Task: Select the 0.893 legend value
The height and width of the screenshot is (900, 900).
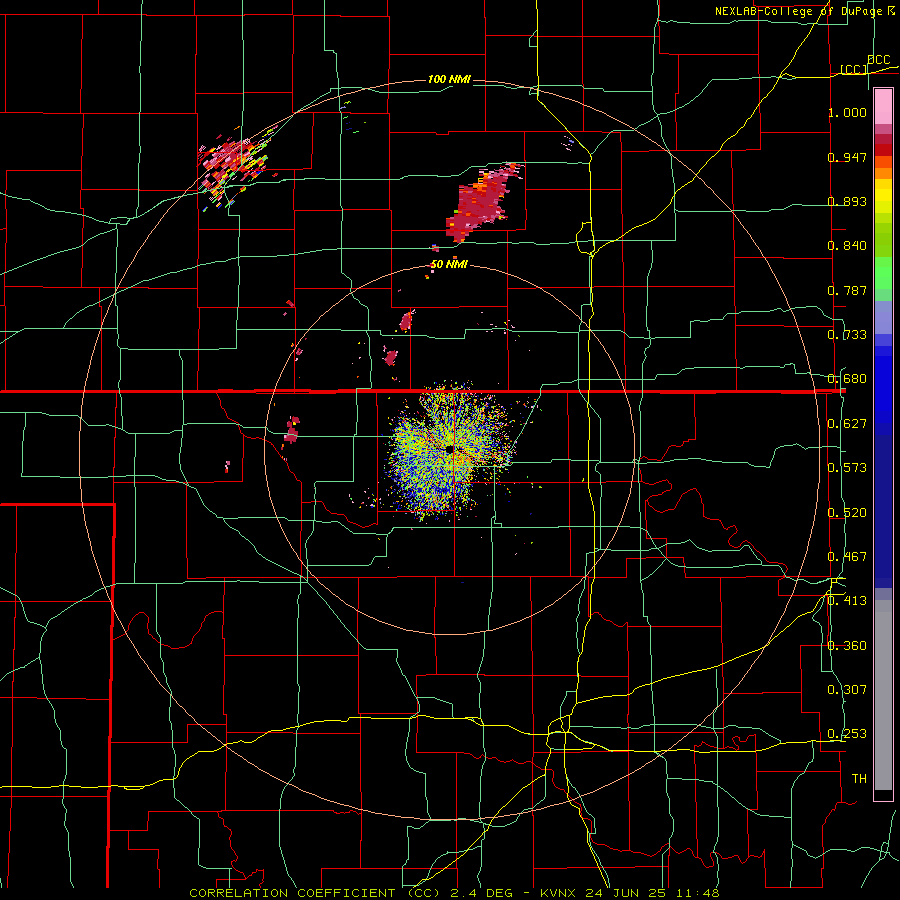Action: click(847, 201)
